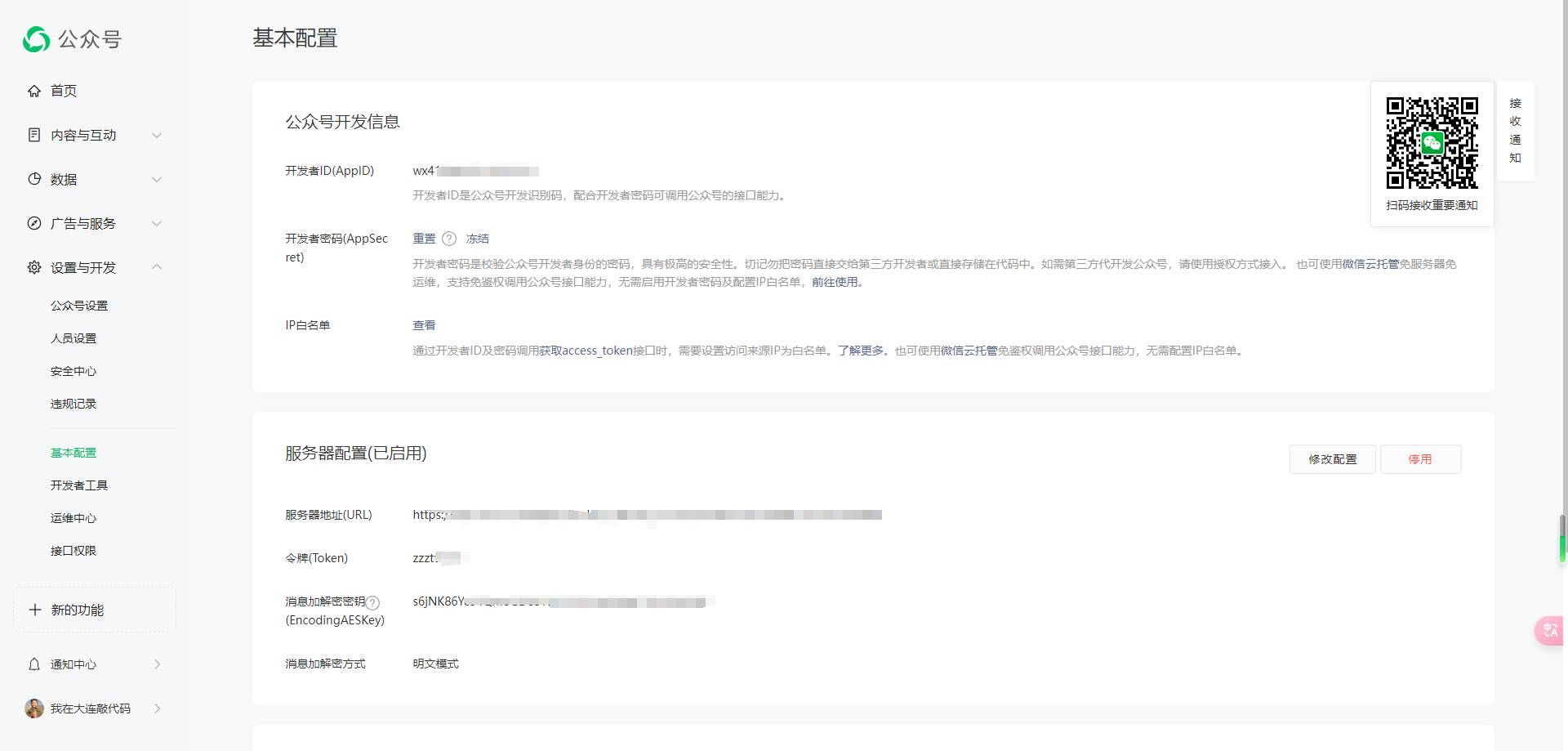Expand the 数据 menu chevron
Image resolution: width=1568 pixels, height=751 pixels.
(157, 179)
